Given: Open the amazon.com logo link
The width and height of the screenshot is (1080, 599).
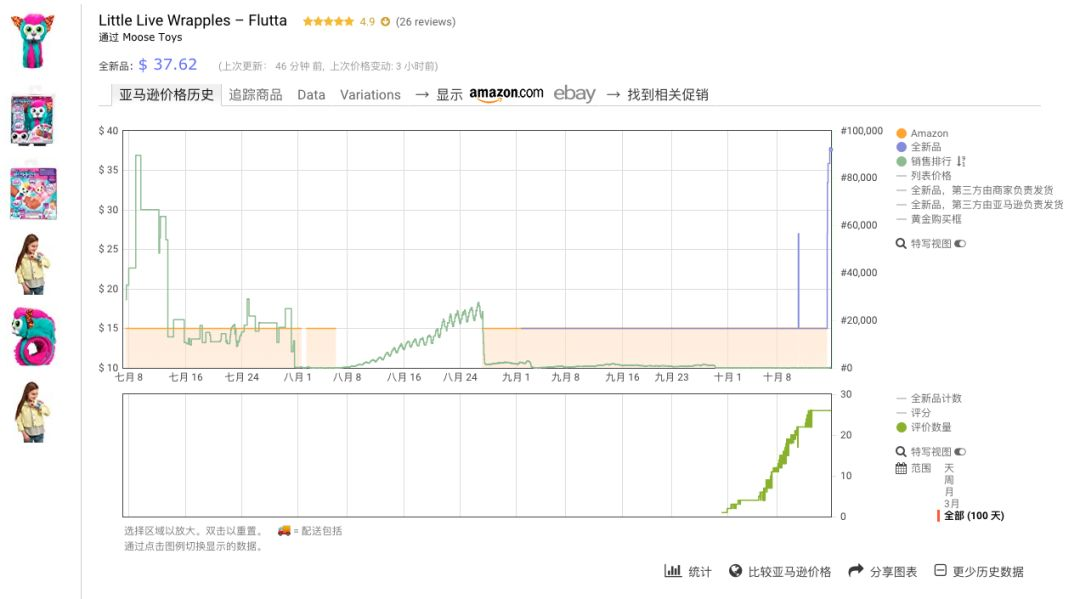Looking at the screenshot, I should 506,94.
